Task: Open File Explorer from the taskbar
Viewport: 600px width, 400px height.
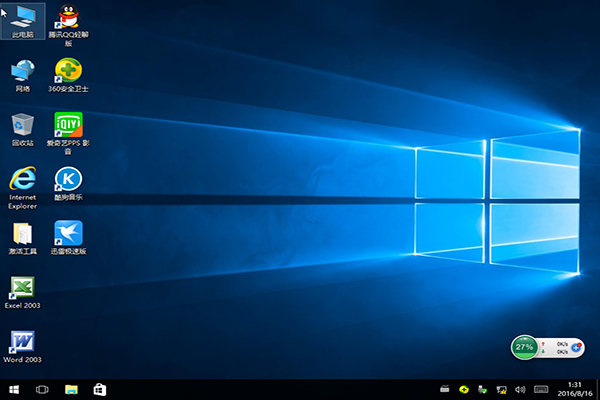Action: tap(71, 389)
